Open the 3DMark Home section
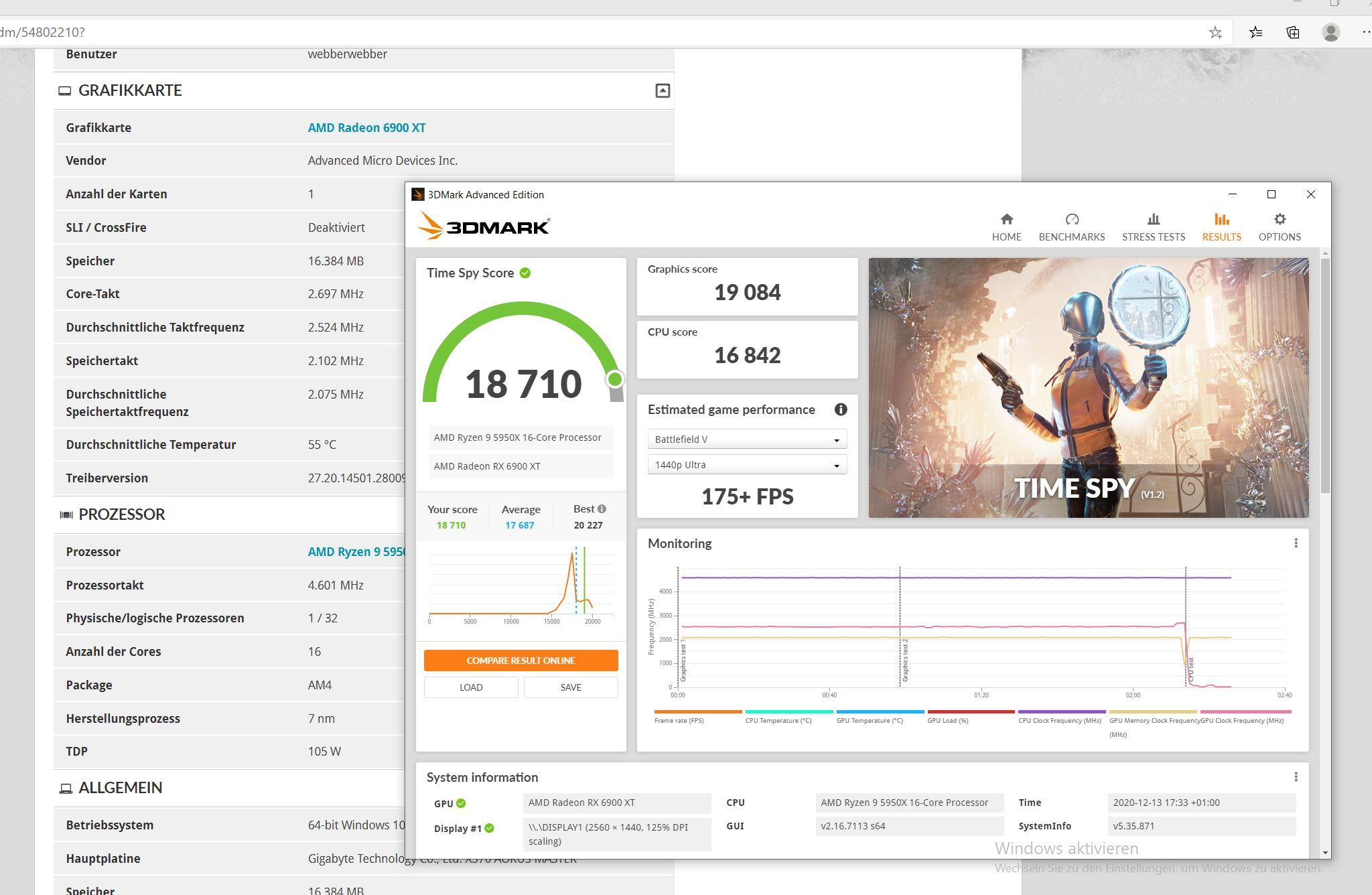Viewport: 1372px width, 895px height. [x=1006, y=227]
